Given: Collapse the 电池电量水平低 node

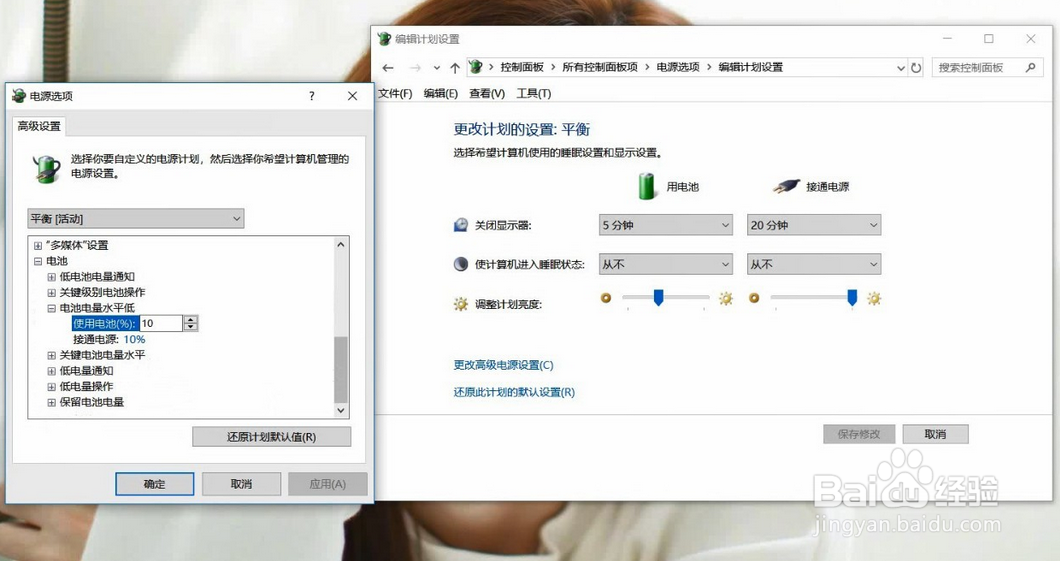Looking at the screenshot, I should (51, 308).
